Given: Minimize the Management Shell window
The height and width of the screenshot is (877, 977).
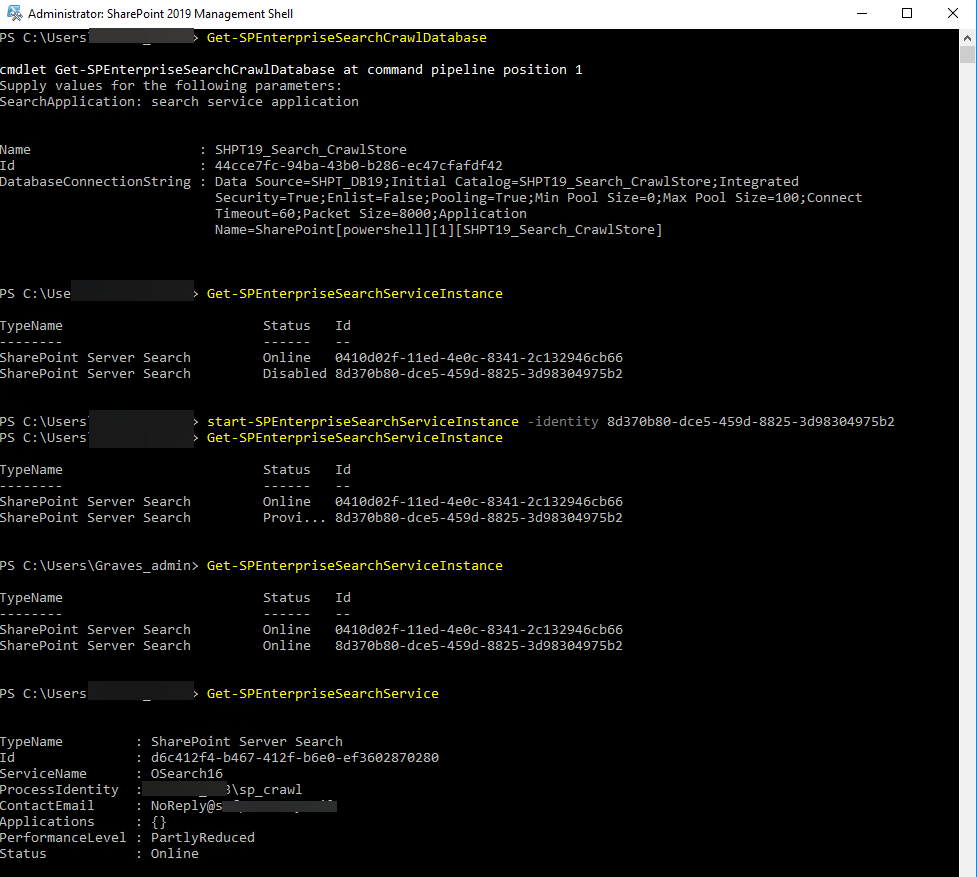Looking at the screenshot, I should tap(862, 13).
